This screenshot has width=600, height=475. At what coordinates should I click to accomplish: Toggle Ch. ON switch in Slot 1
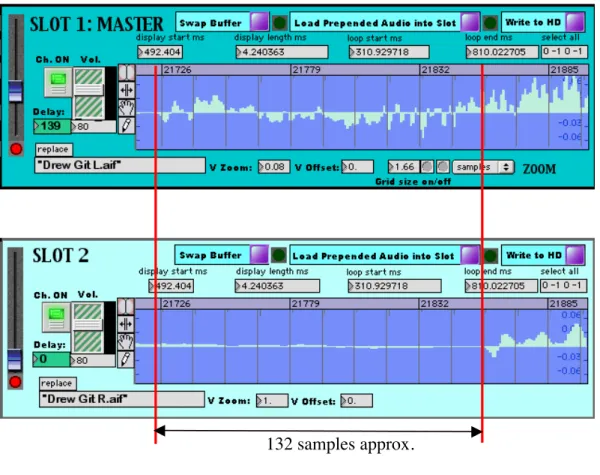[58, 82]
